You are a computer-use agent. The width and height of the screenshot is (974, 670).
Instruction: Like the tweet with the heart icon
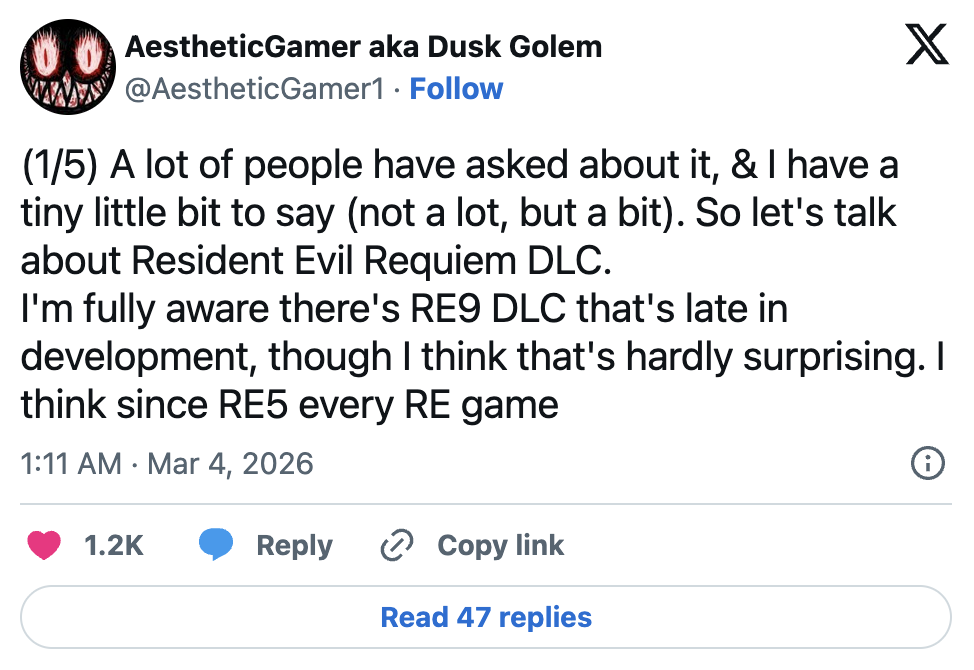point(43,545)
